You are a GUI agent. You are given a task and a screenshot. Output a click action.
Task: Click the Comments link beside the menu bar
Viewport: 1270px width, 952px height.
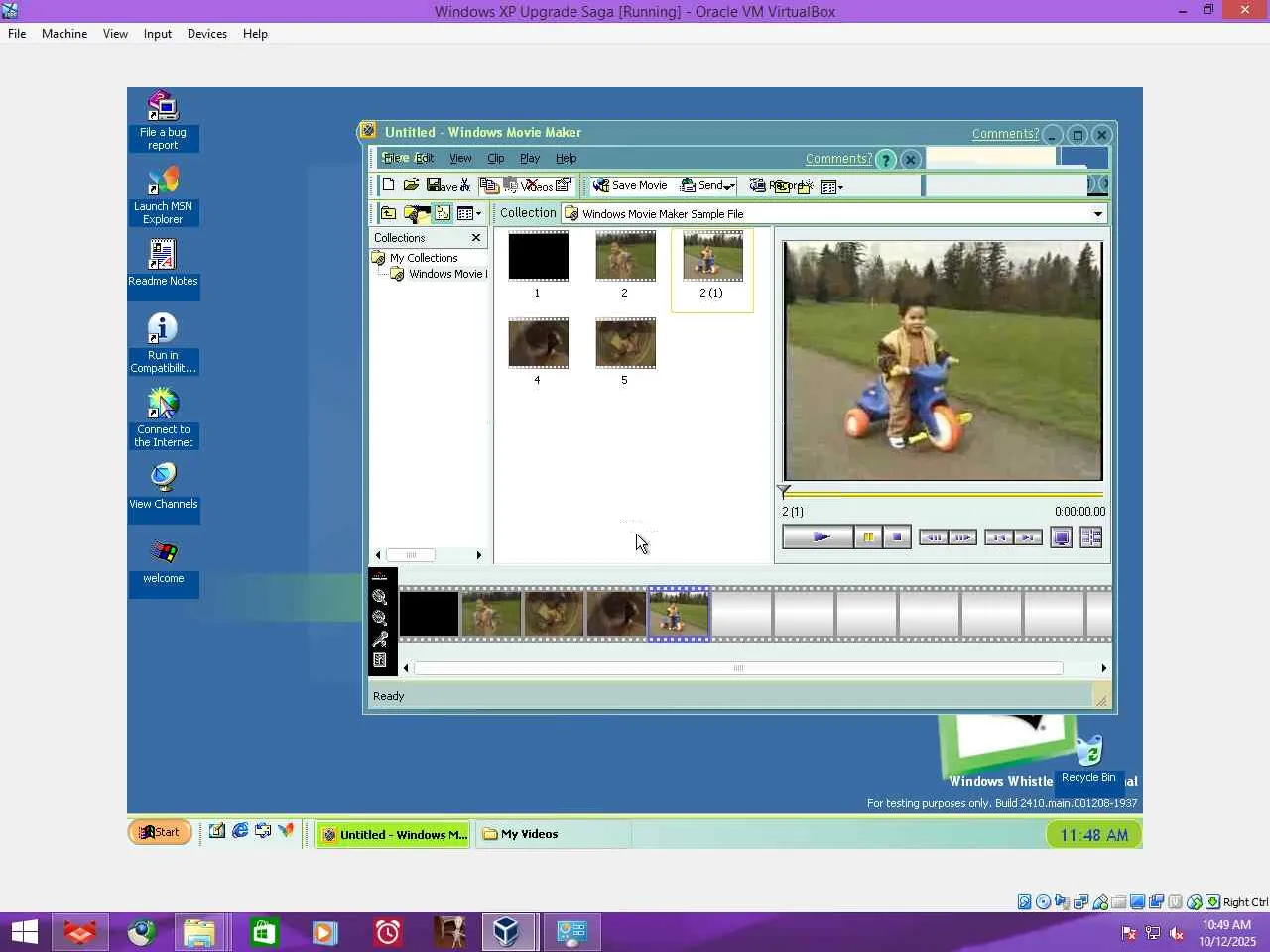838,159
